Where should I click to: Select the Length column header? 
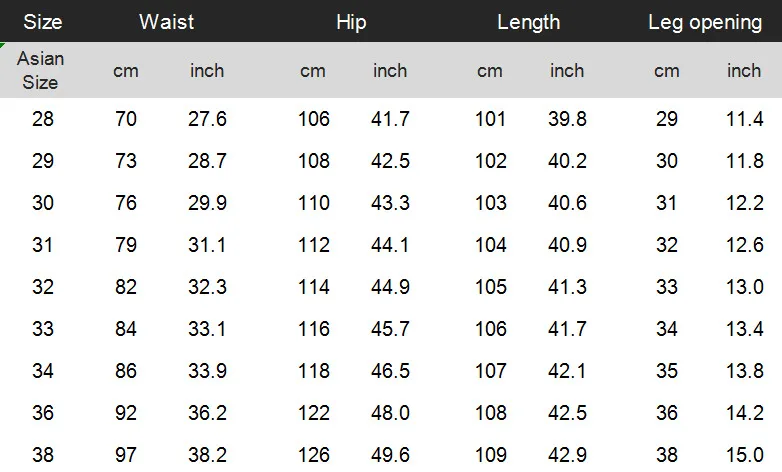pos(529,23)
